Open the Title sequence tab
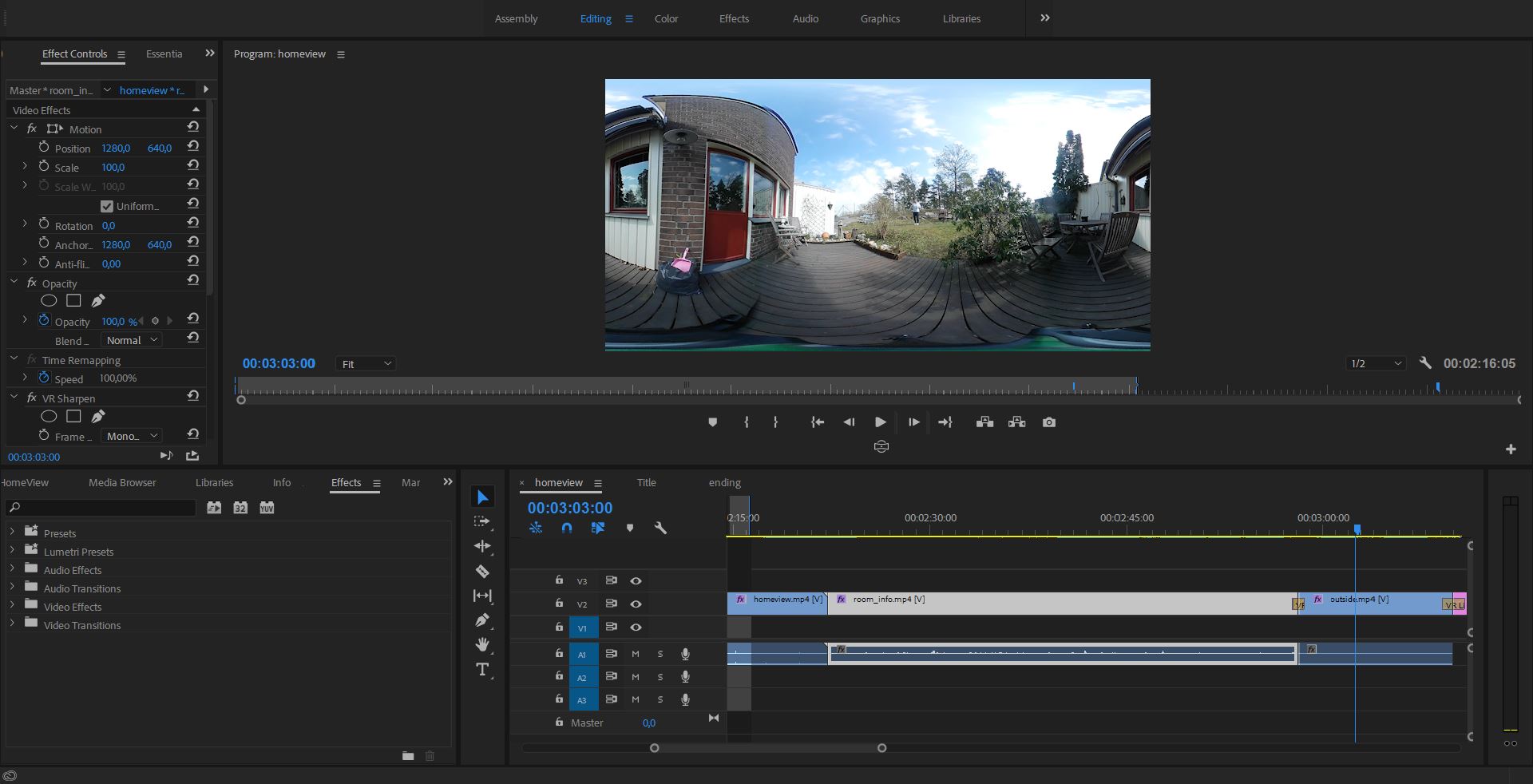 coord(646,482)
